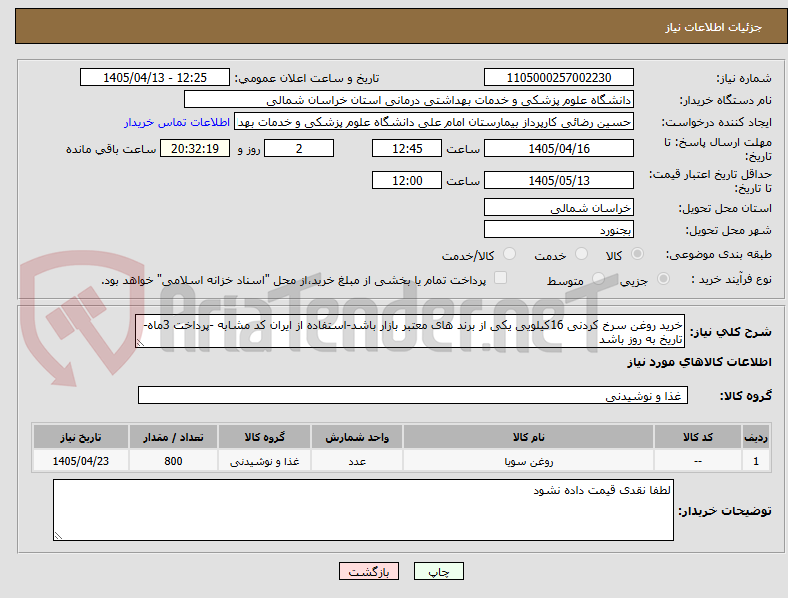Click the response deadline date 1405/04/16
The width and height of the screenshot is (788, 598).
pos(559,149)
